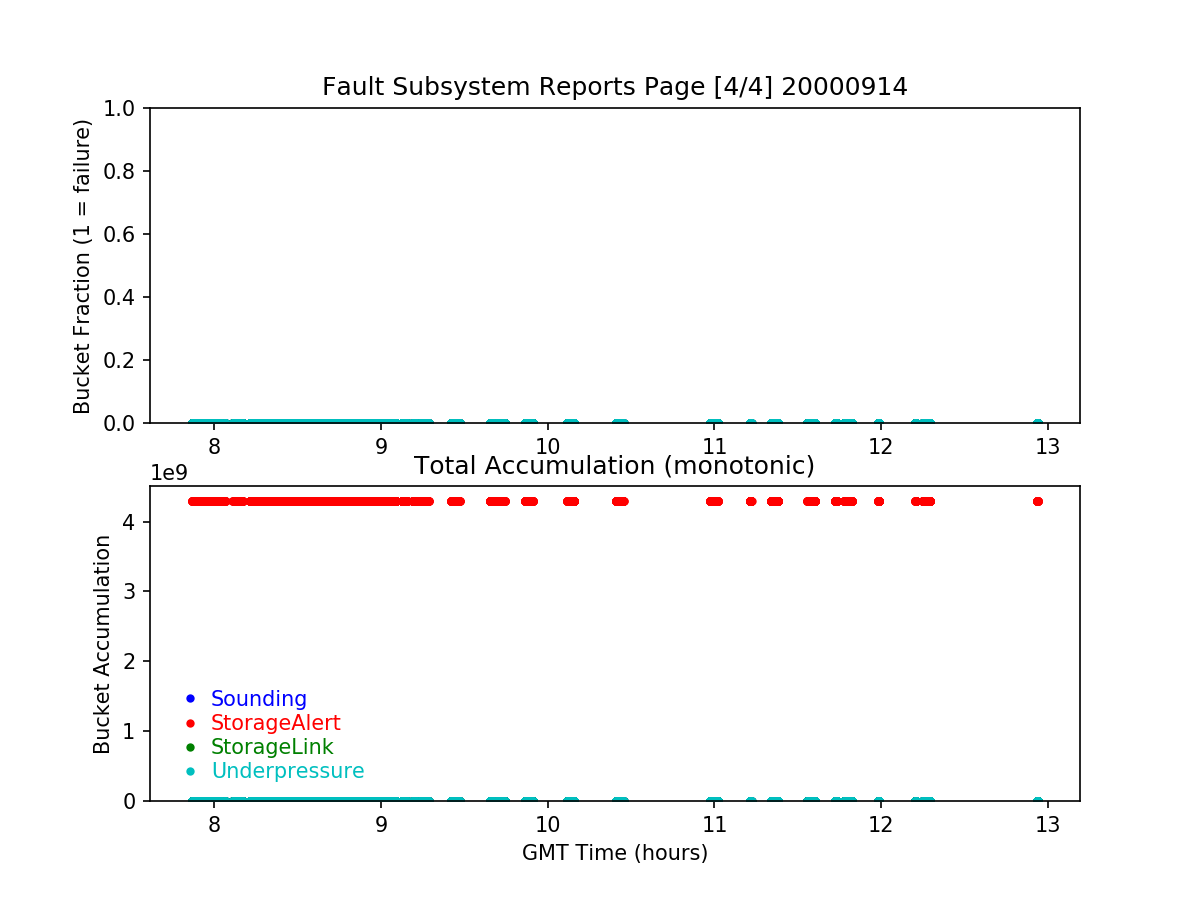Click the Bucket Accumulation y-axis label
Viewport: 1200px width, 900px height.
coord(102,644)
